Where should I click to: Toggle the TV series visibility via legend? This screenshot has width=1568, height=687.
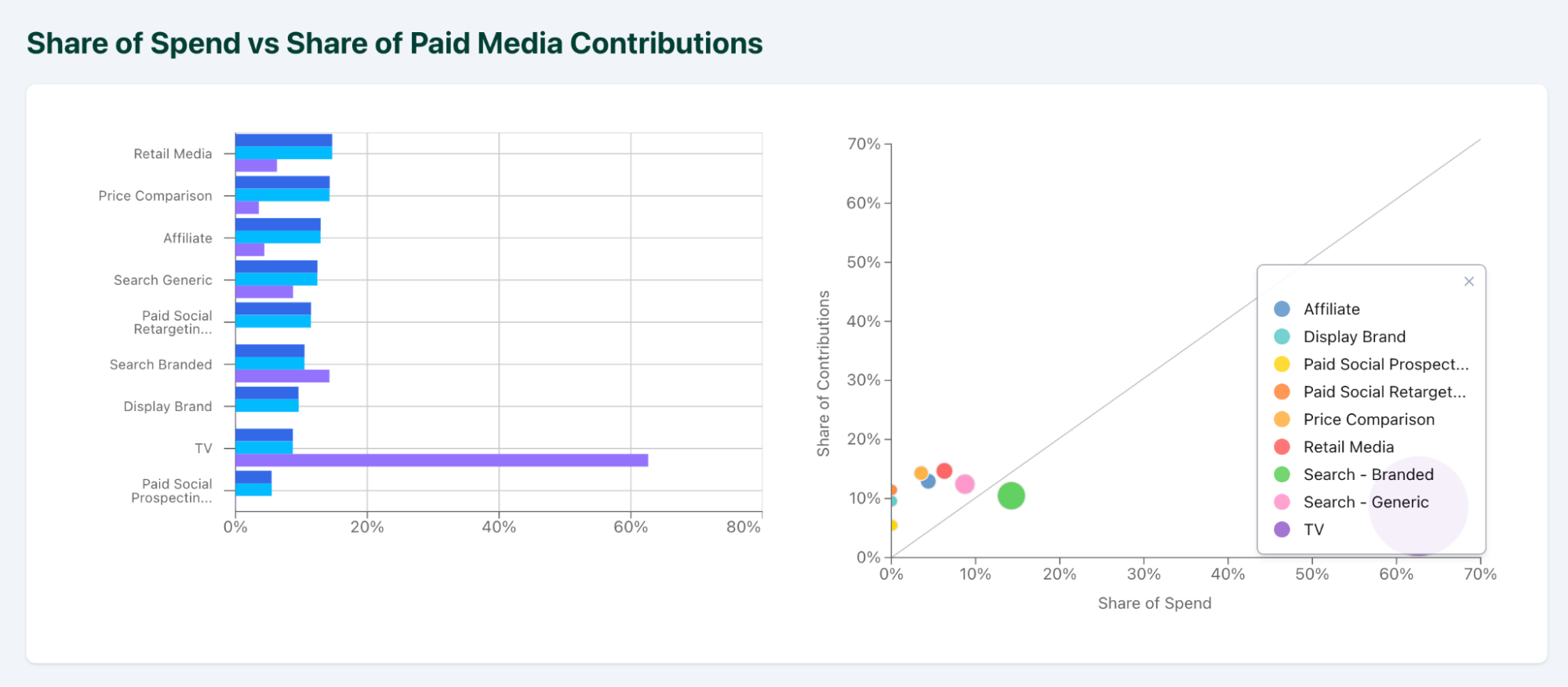click(x=1314, y=529)
